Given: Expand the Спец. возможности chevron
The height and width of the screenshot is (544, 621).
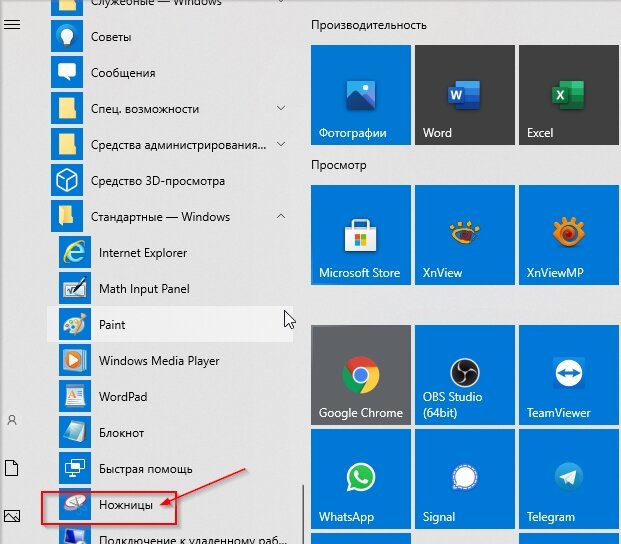Looking at the screenshot, I should [281, 108].
